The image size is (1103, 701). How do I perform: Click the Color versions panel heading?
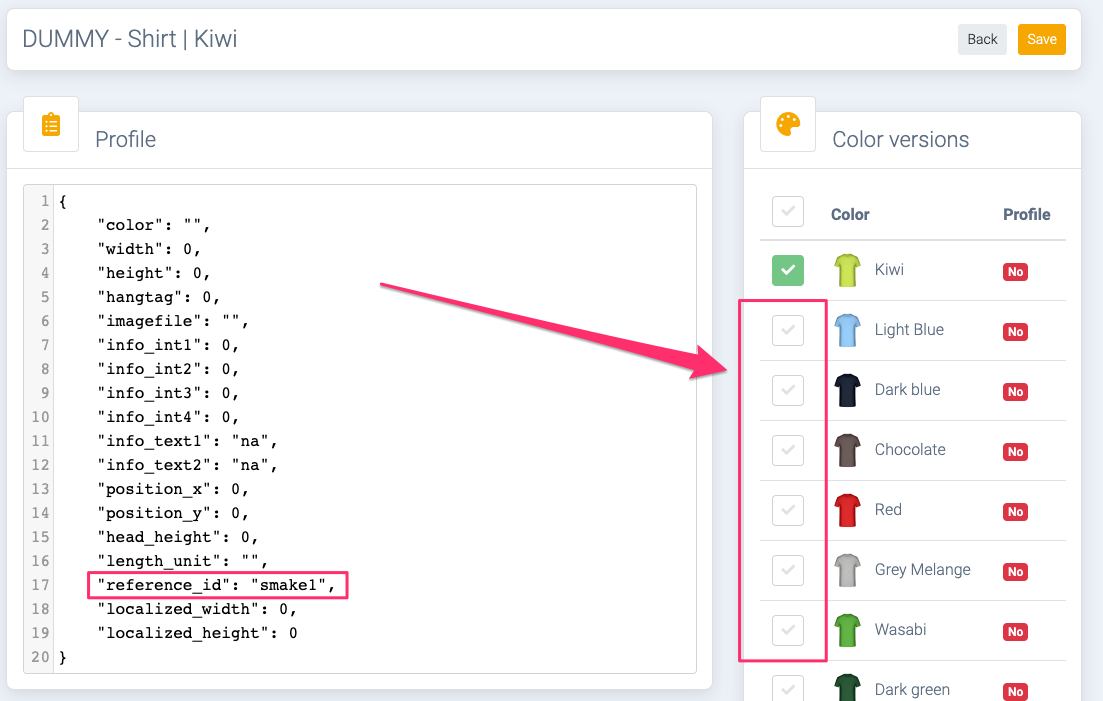click(x=900, y=139)
